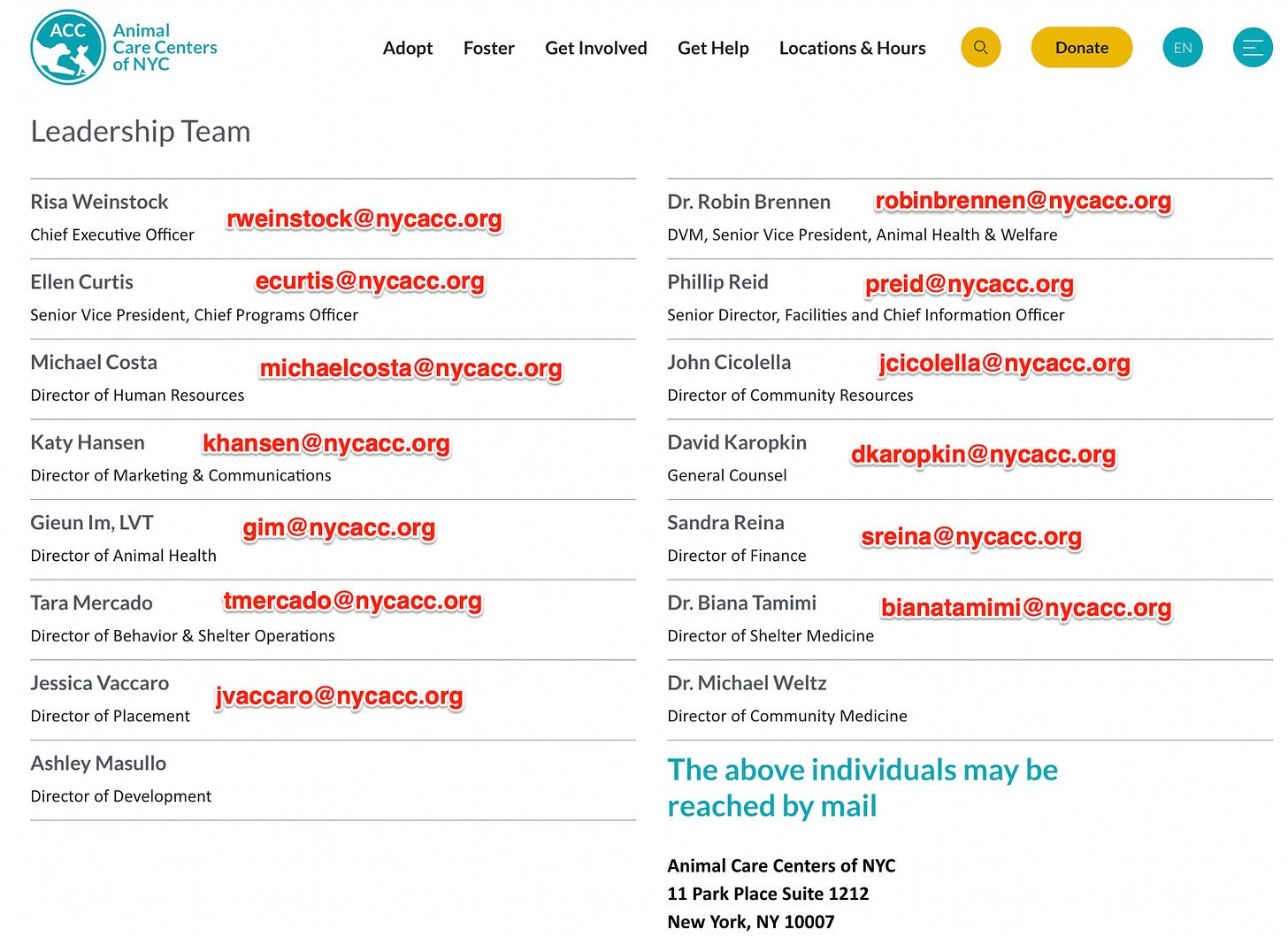The width and height of the screenshot is (1288, 937).
Task: Select the Leadership Team heading
Action: pos(141,131)
